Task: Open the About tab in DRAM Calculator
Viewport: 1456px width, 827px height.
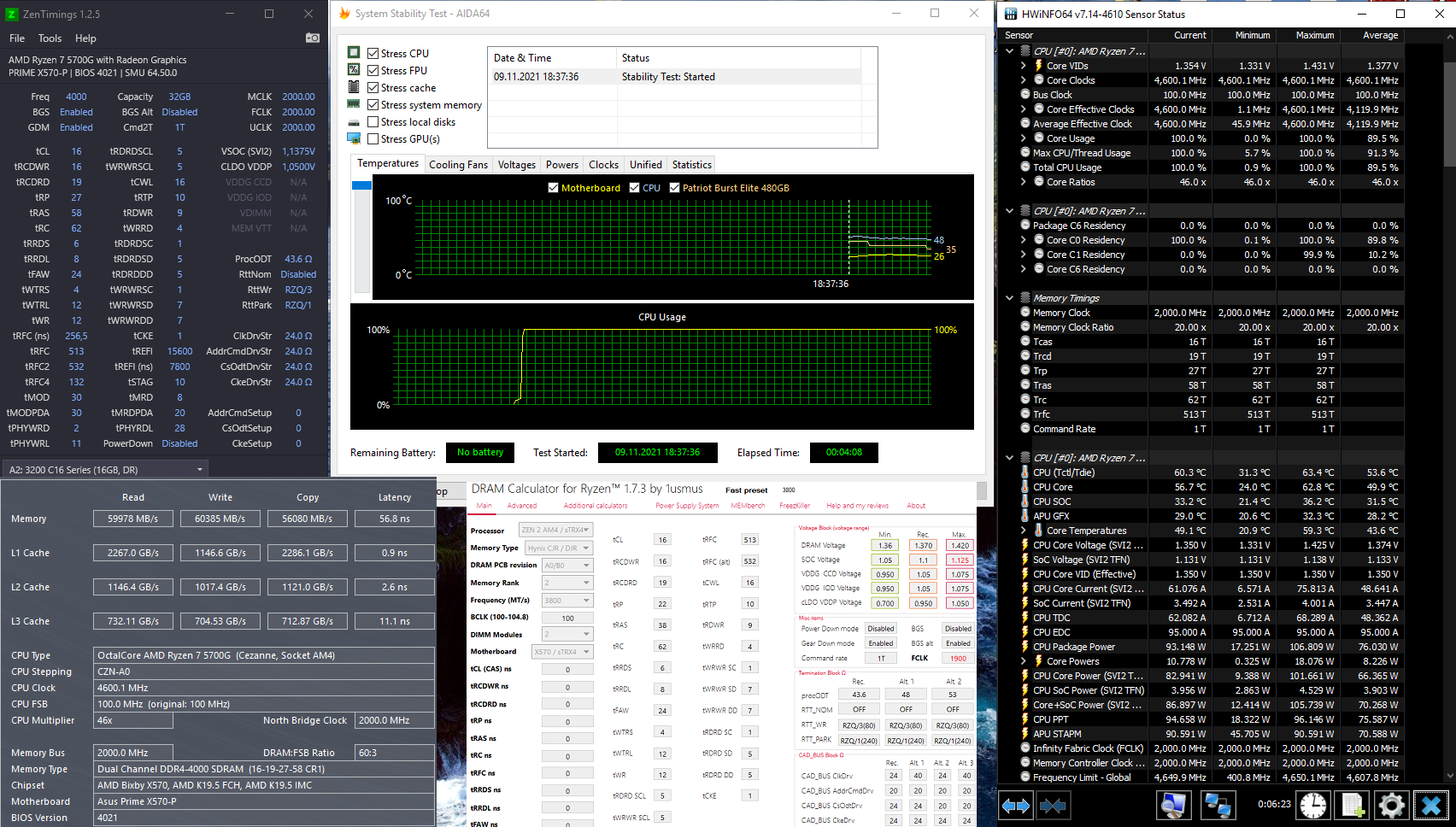Action: [x=916, y=506]
